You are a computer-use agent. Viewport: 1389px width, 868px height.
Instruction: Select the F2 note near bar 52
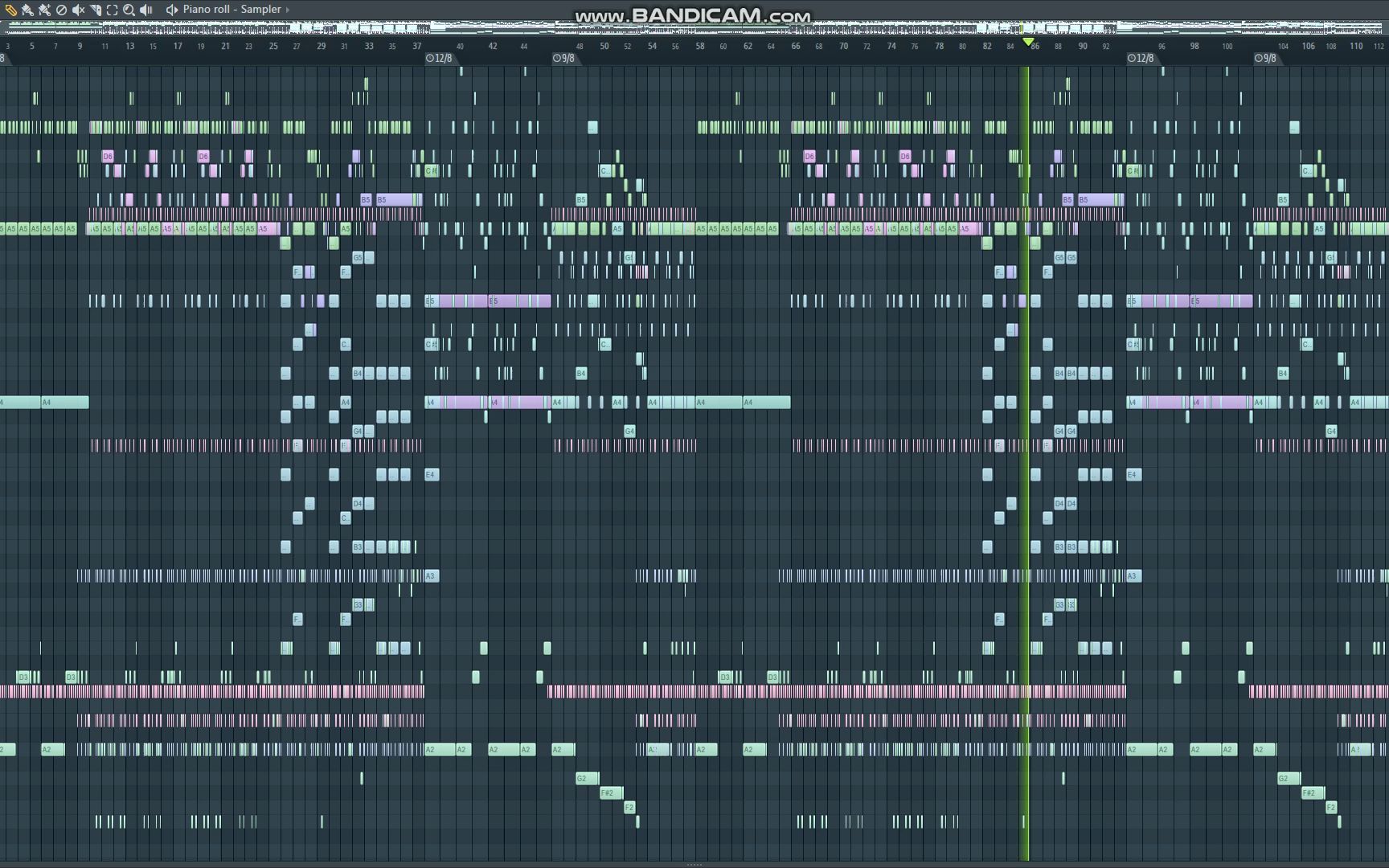pos(629,807)
